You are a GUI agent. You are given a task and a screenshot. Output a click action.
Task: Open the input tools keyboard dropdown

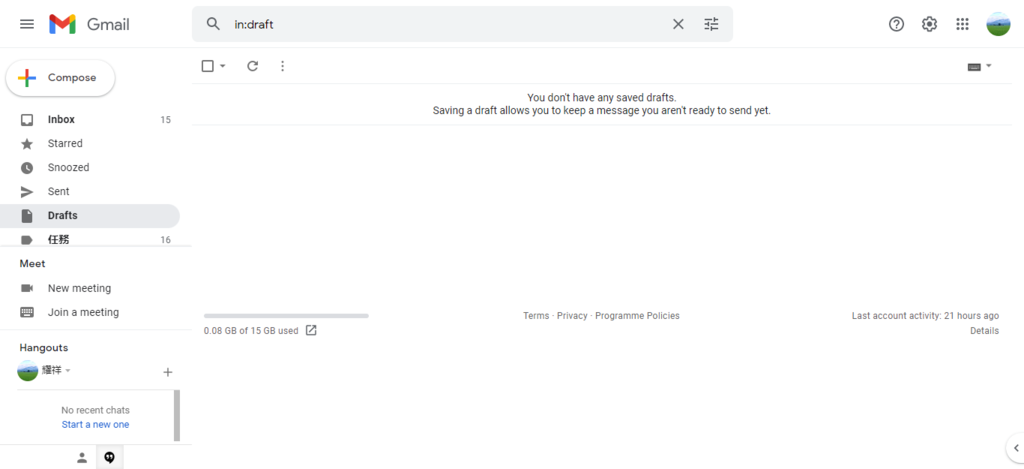pos(979,66)
